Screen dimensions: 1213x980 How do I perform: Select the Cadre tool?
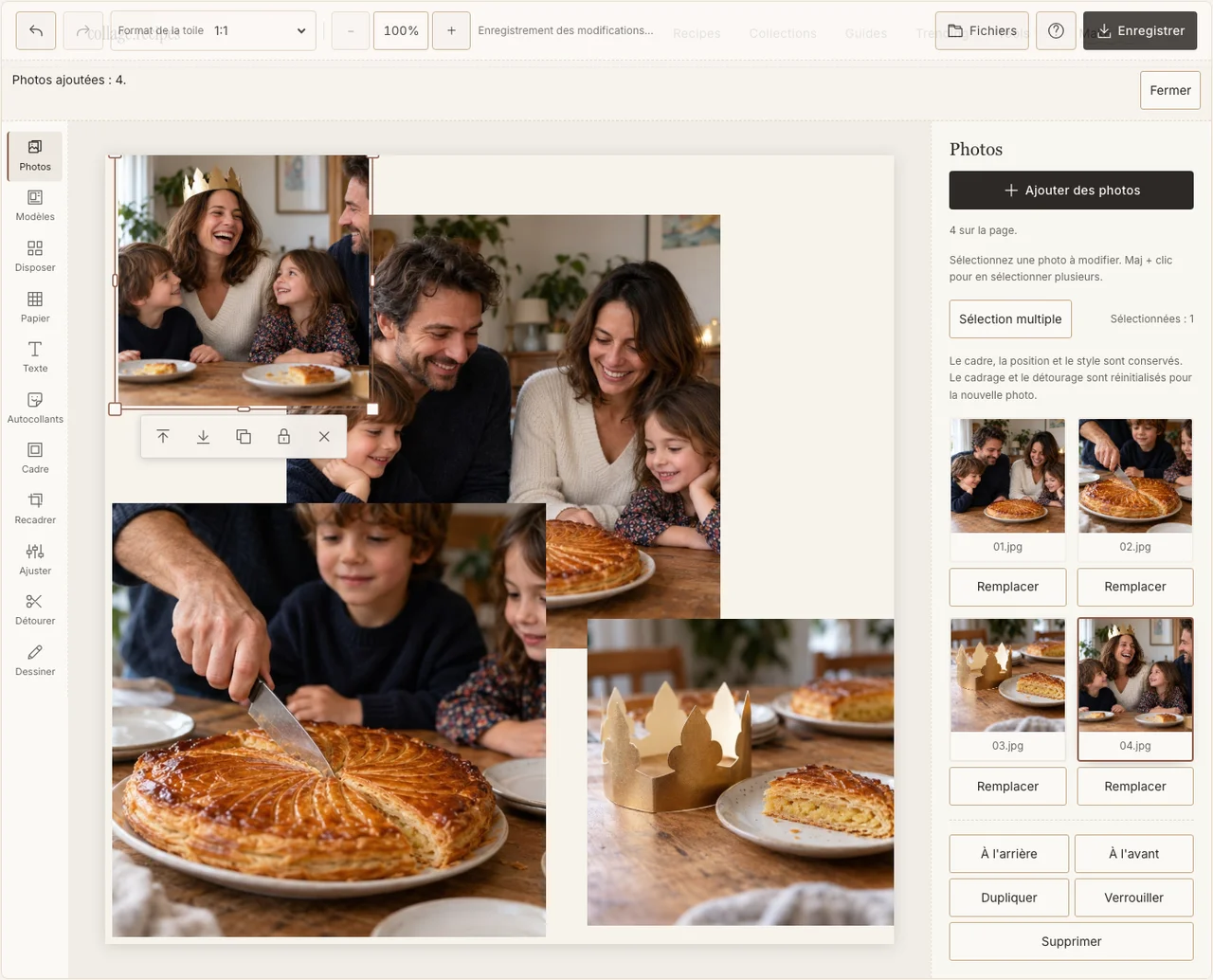[x=35, y=459]
